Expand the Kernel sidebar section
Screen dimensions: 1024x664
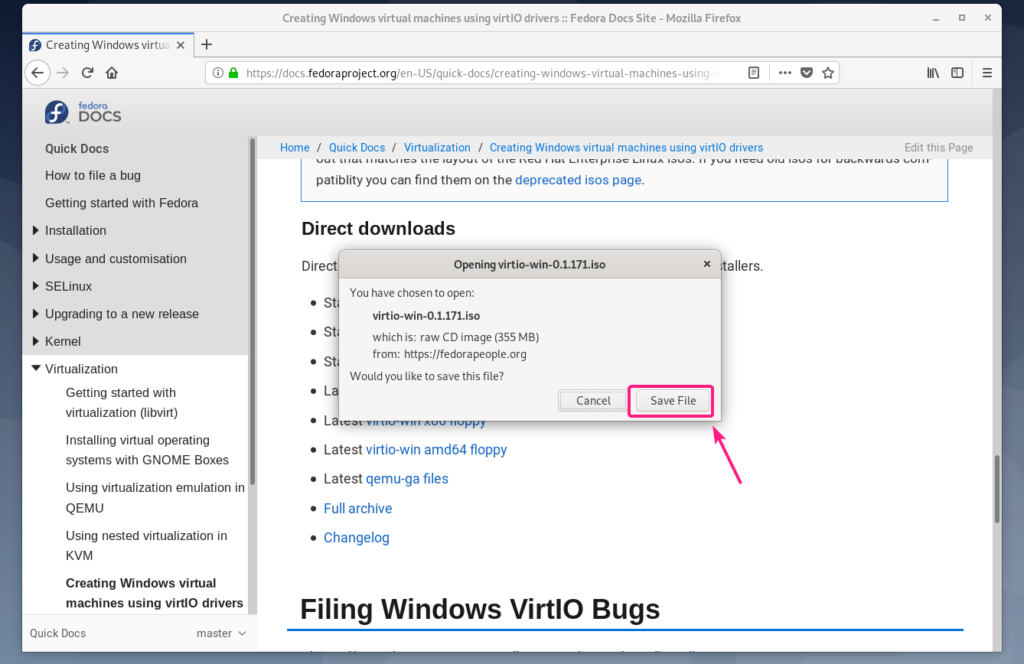coord(35,341)
